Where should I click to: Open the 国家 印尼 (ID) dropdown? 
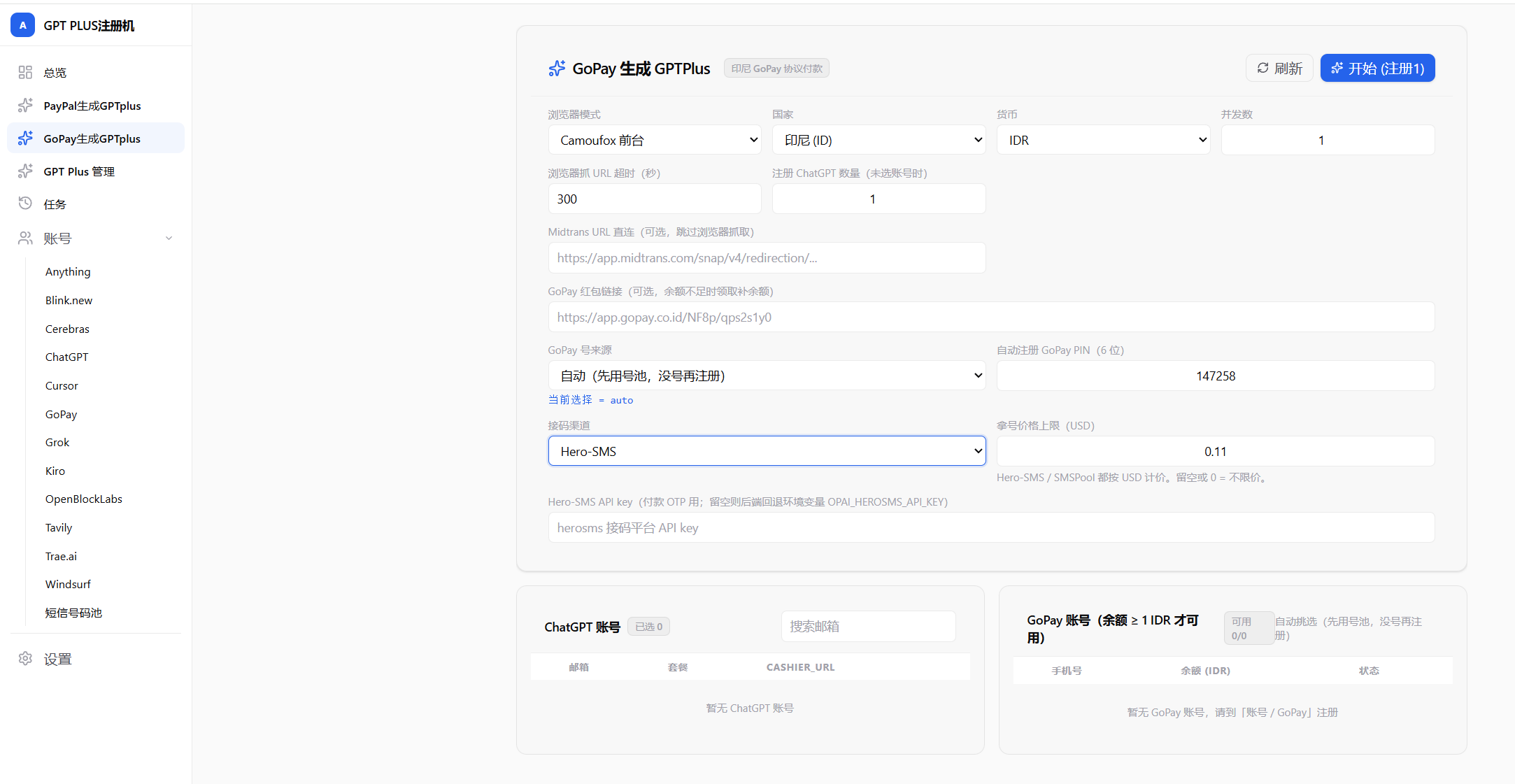point(879,140)
